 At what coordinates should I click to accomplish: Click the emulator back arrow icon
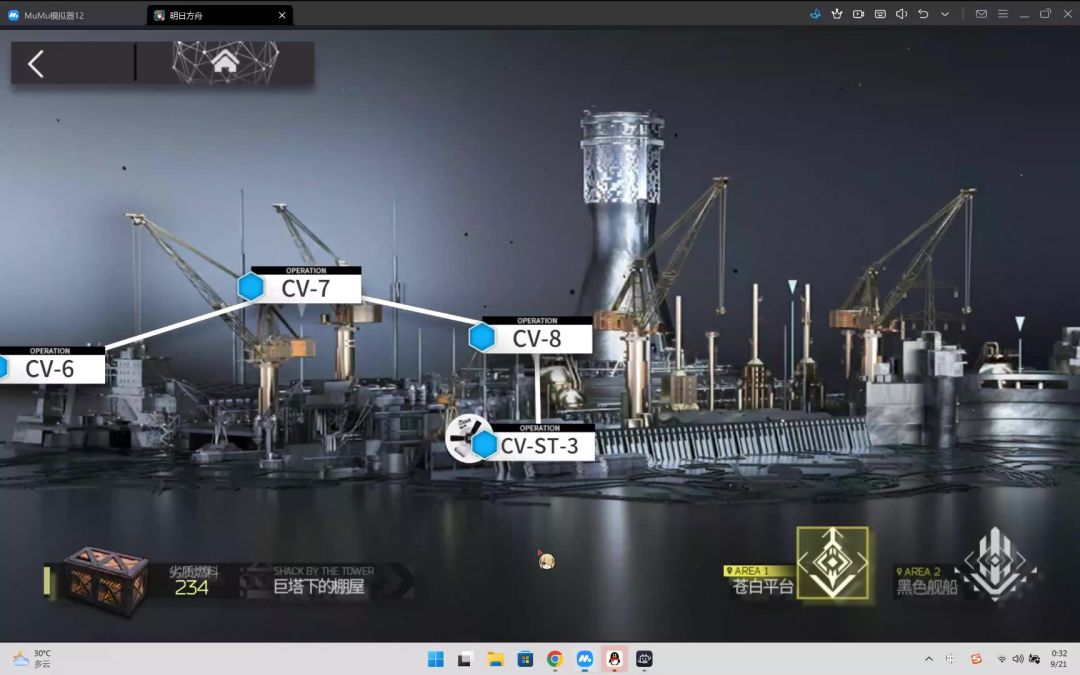923,14
